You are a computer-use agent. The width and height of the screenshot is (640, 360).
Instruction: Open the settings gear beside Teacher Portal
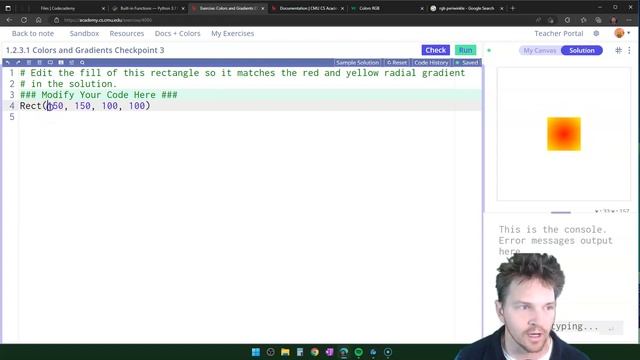pos(596,33)
